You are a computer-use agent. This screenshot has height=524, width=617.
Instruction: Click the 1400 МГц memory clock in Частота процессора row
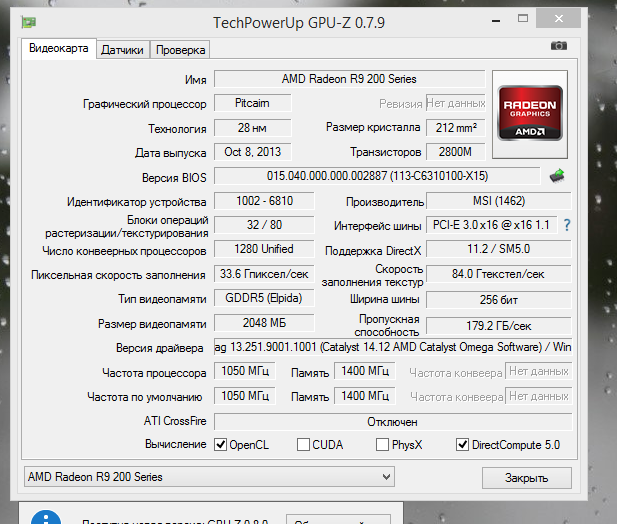click(x=365, y=371)
